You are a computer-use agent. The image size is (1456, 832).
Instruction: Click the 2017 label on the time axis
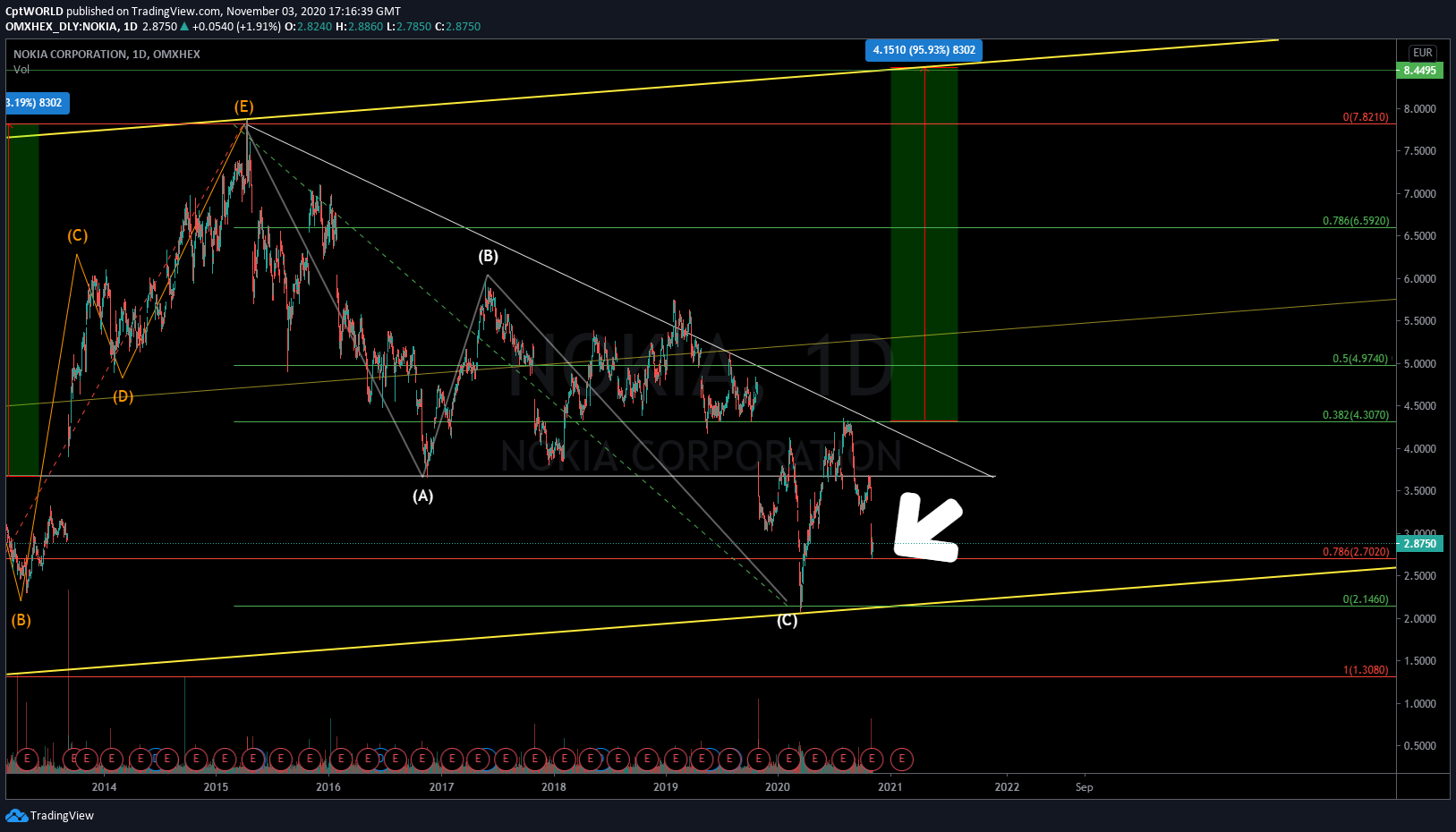[441, 787]
